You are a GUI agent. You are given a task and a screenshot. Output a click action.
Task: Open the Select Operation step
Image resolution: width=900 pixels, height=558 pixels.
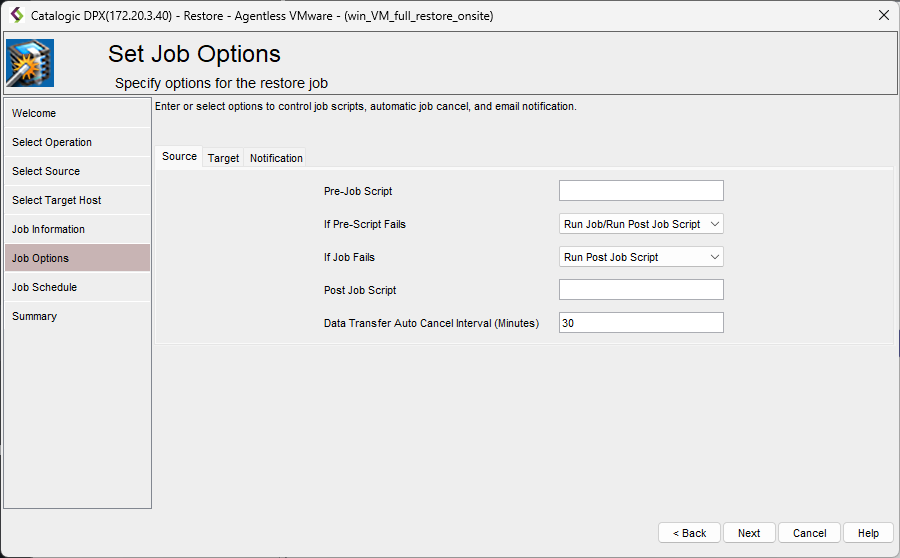pos(77,142)
